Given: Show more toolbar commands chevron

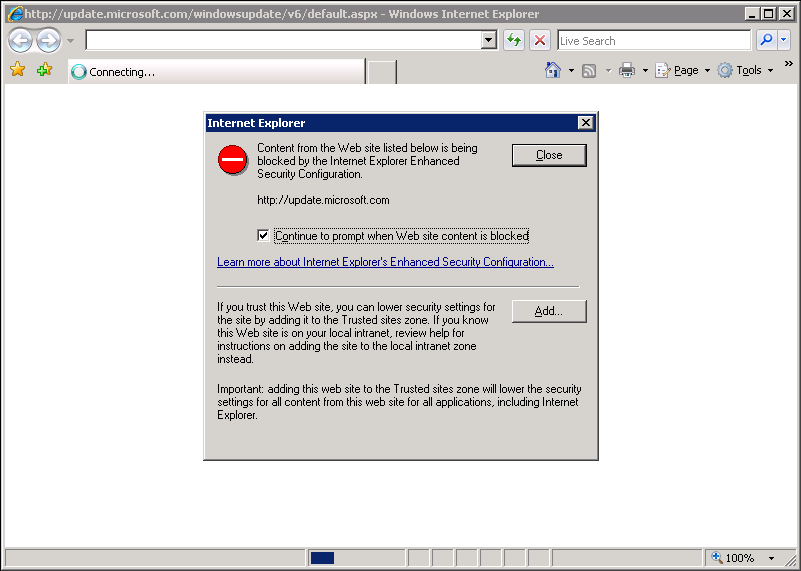Looking at the screenshot, I should (789, 64).
